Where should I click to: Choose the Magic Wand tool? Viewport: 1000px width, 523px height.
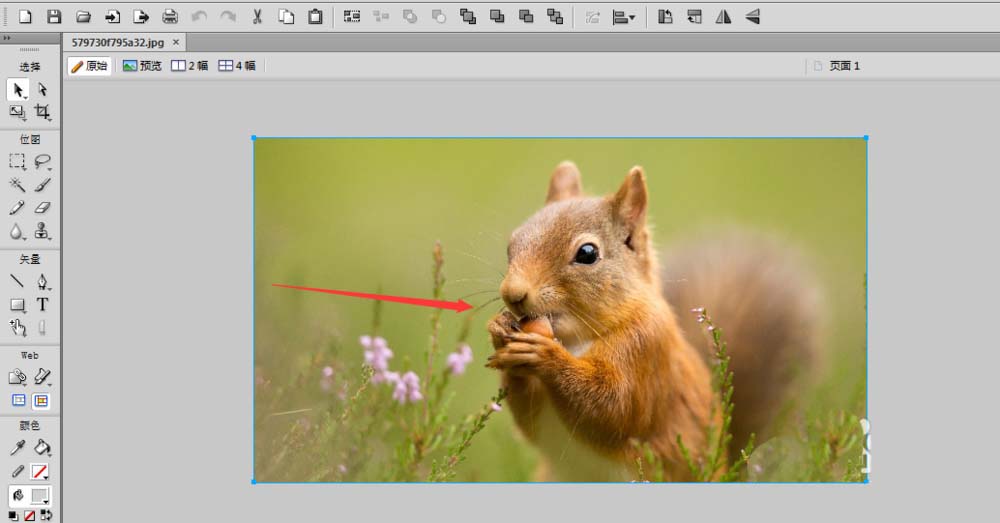coord(17,185)
